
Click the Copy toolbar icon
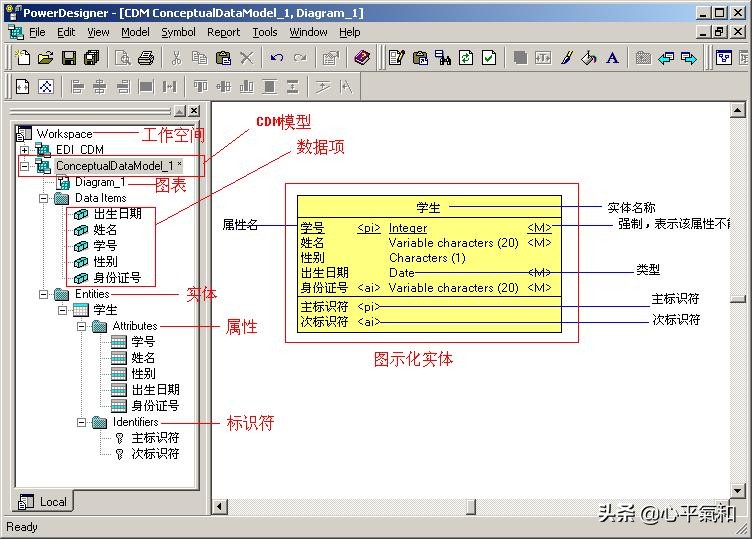200,58
